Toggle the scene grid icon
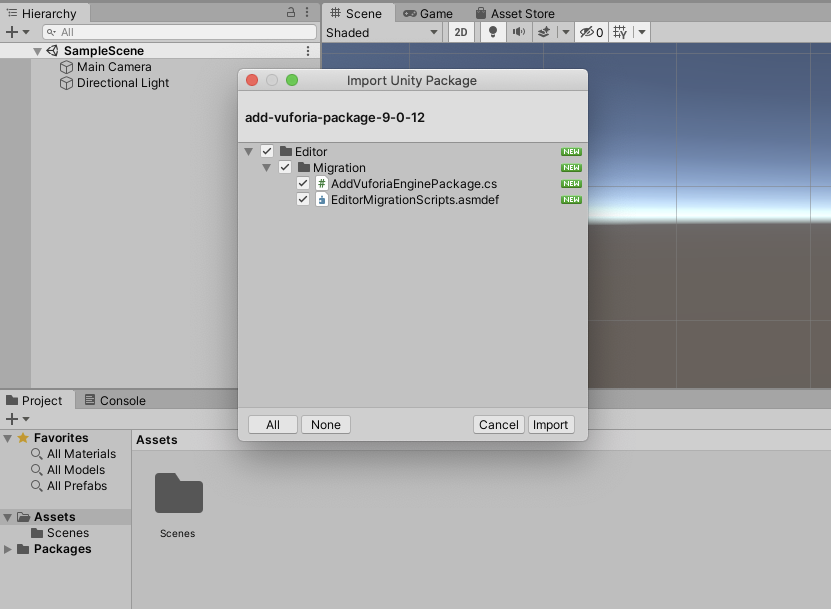This screenshot has height=609, width=831. pos(620,32)
